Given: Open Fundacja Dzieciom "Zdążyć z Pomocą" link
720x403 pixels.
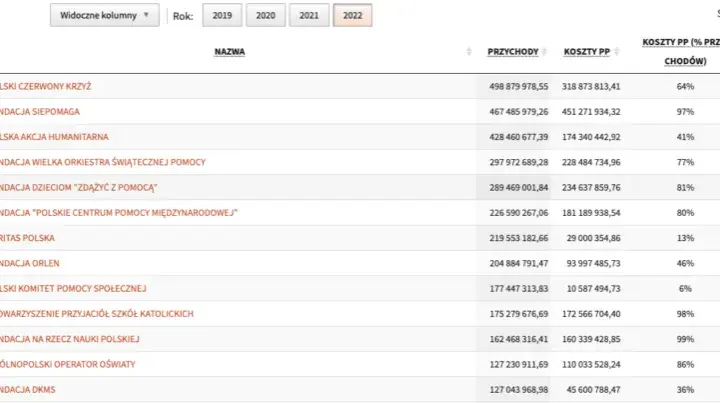Looking at the screenshot, I should [79, 187].
